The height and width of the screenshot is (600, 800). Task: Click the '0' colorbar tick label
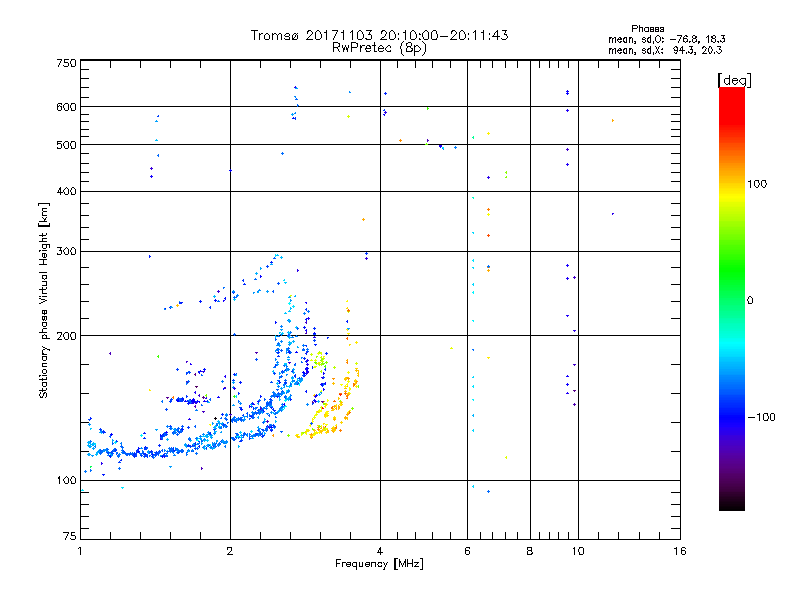coord(749,301)
